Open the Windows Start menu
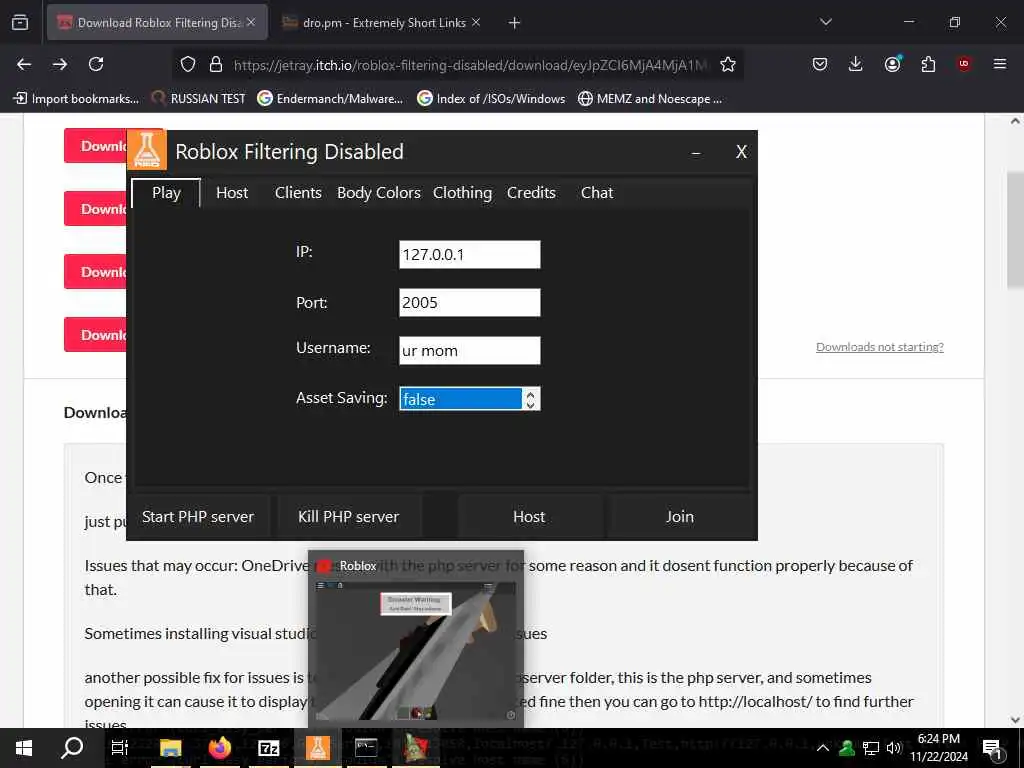 [x=24, y=748]
